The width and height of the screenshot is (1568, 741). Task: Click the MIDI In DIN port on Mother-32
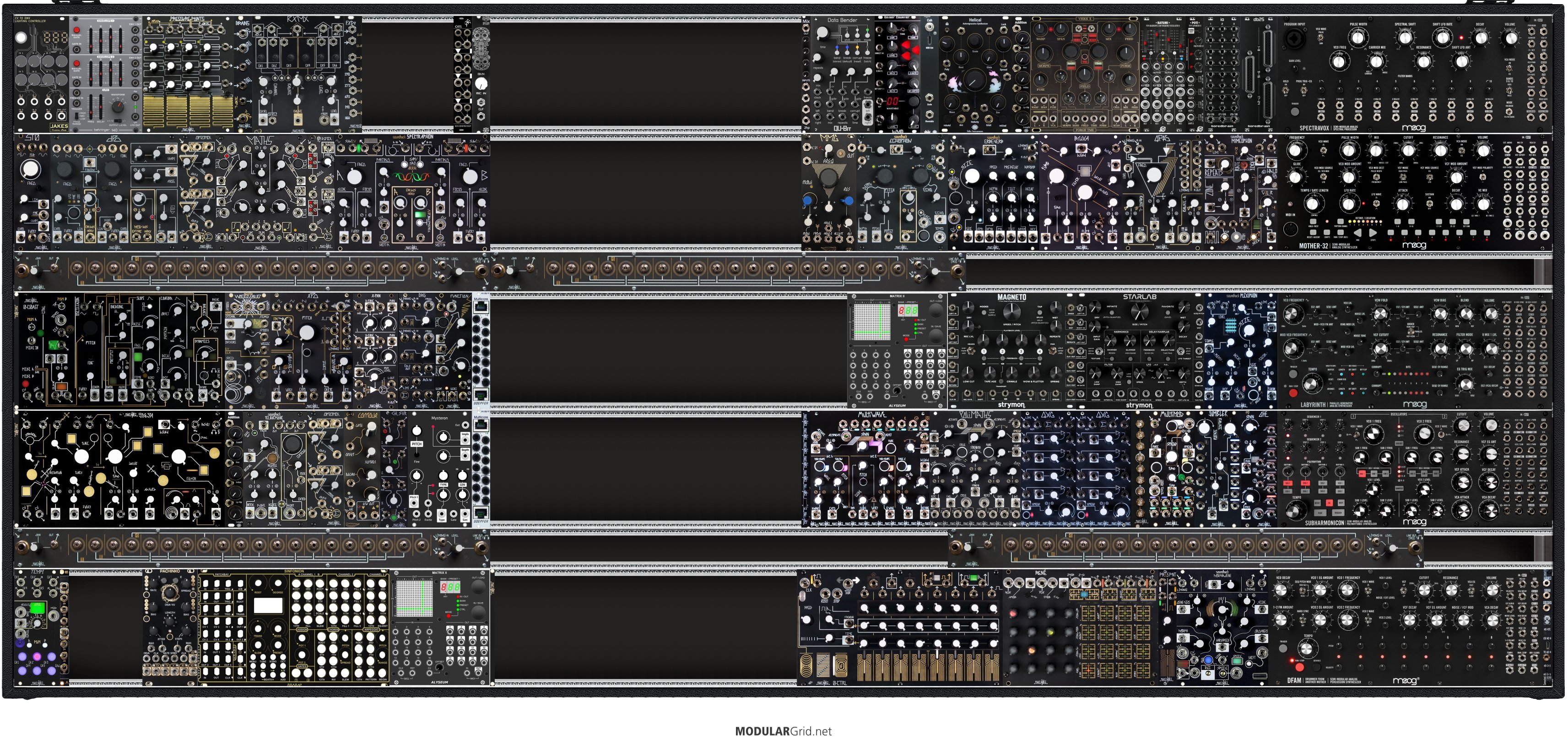[x=1291, y=229]
